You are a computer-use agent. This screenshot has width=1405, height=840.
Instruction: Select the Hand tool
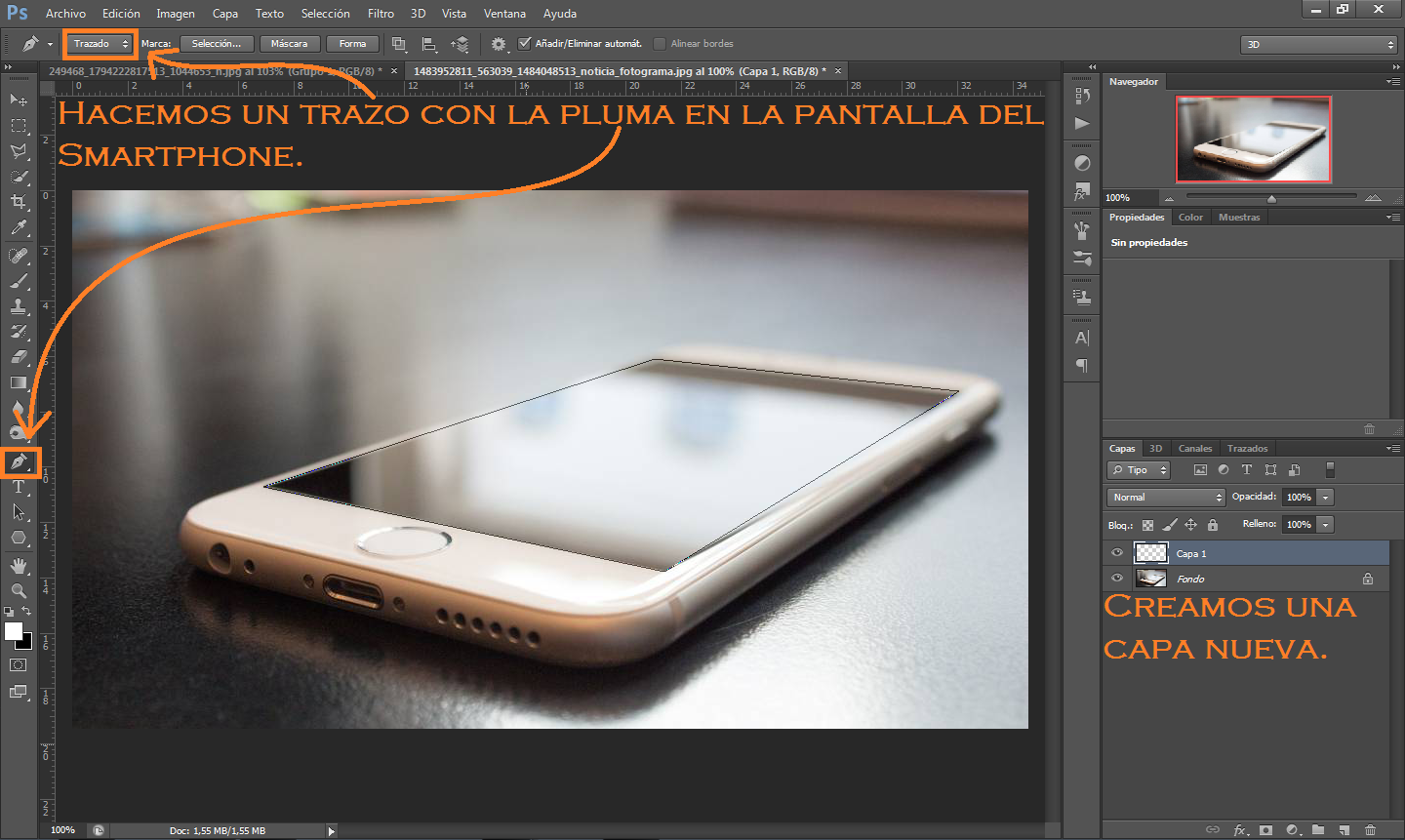point(19,566)
